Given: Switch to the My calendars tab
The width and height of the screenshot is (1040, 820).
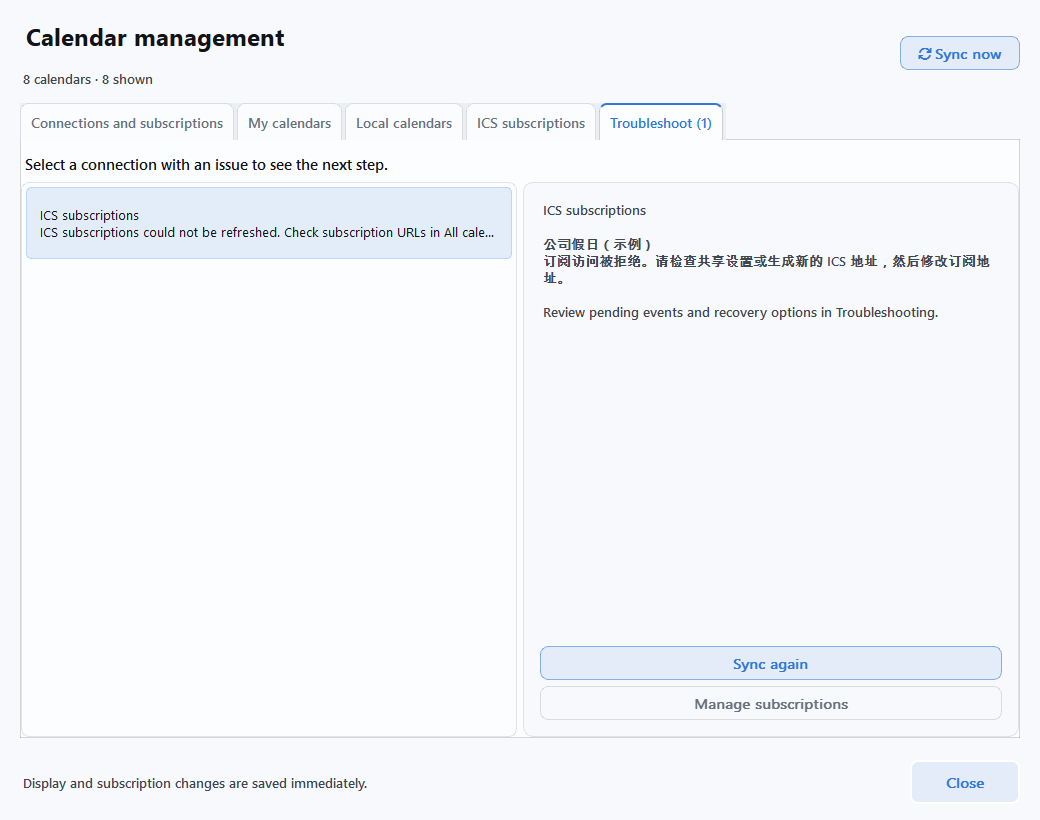Looking at the screenshot, I should pos(289,123).
